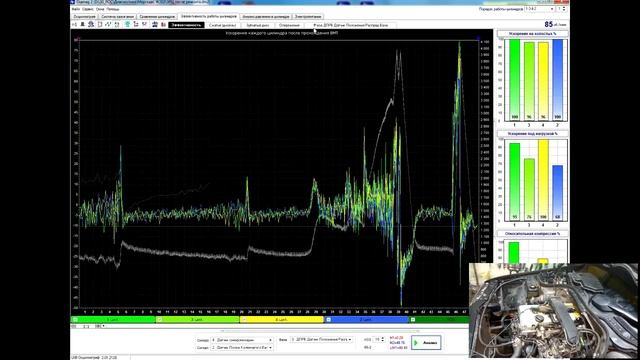Click the small waveform icon before the dark blue icon

pyautogui.click(x=144, y=25)
